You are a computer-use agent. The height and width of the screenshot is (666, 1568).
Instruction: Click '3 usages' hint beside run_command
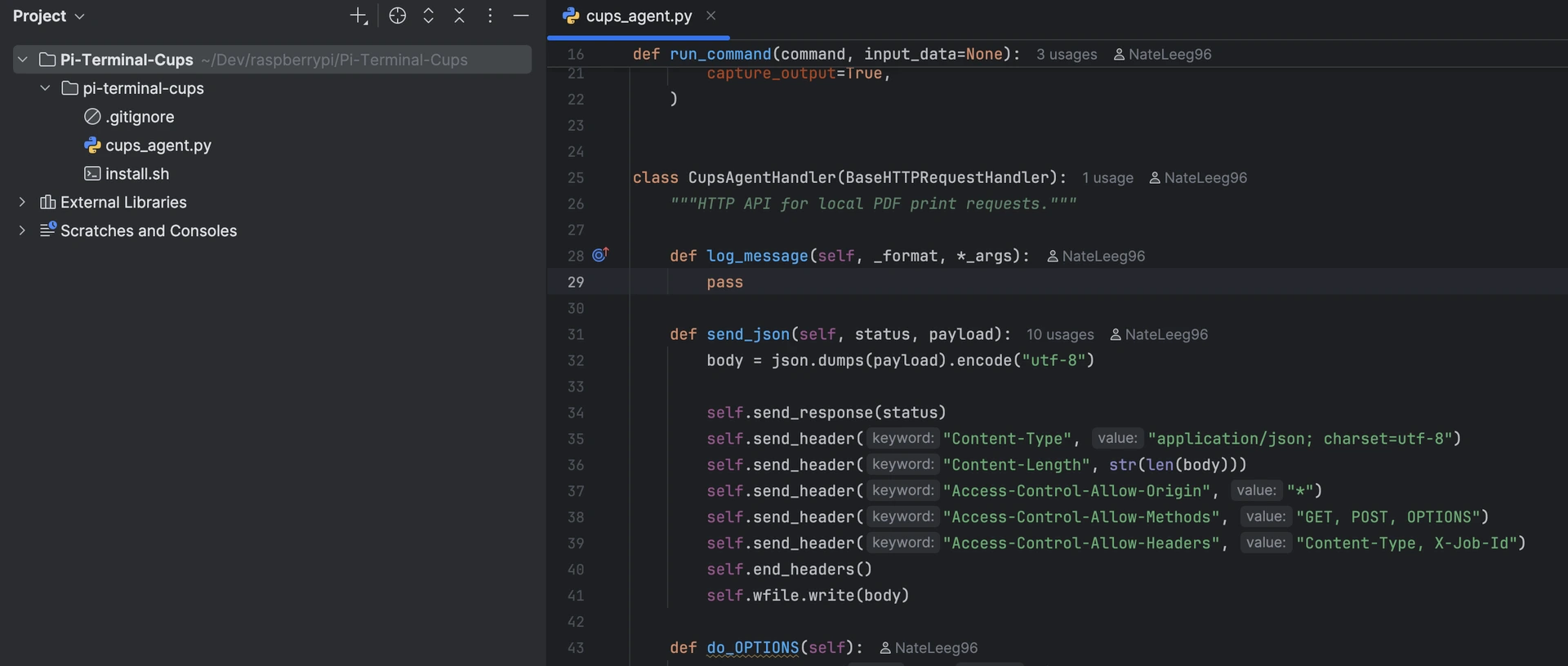[x=1066, y=55]
